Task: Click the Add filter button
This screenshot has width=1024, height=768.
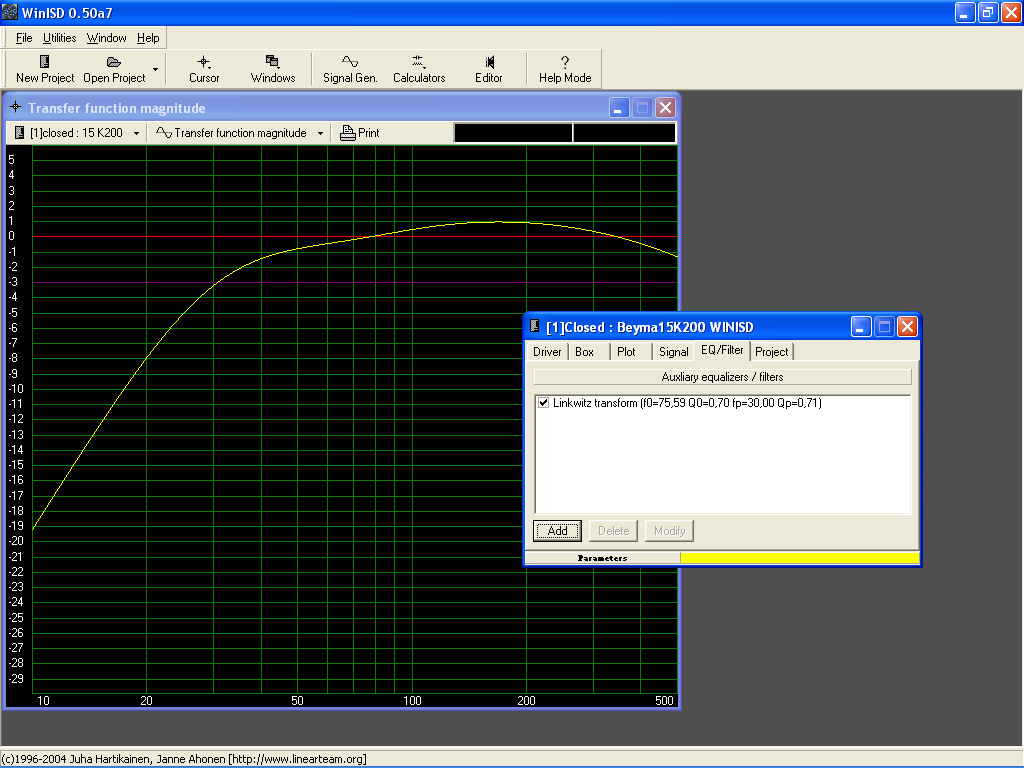Action: 557,531
